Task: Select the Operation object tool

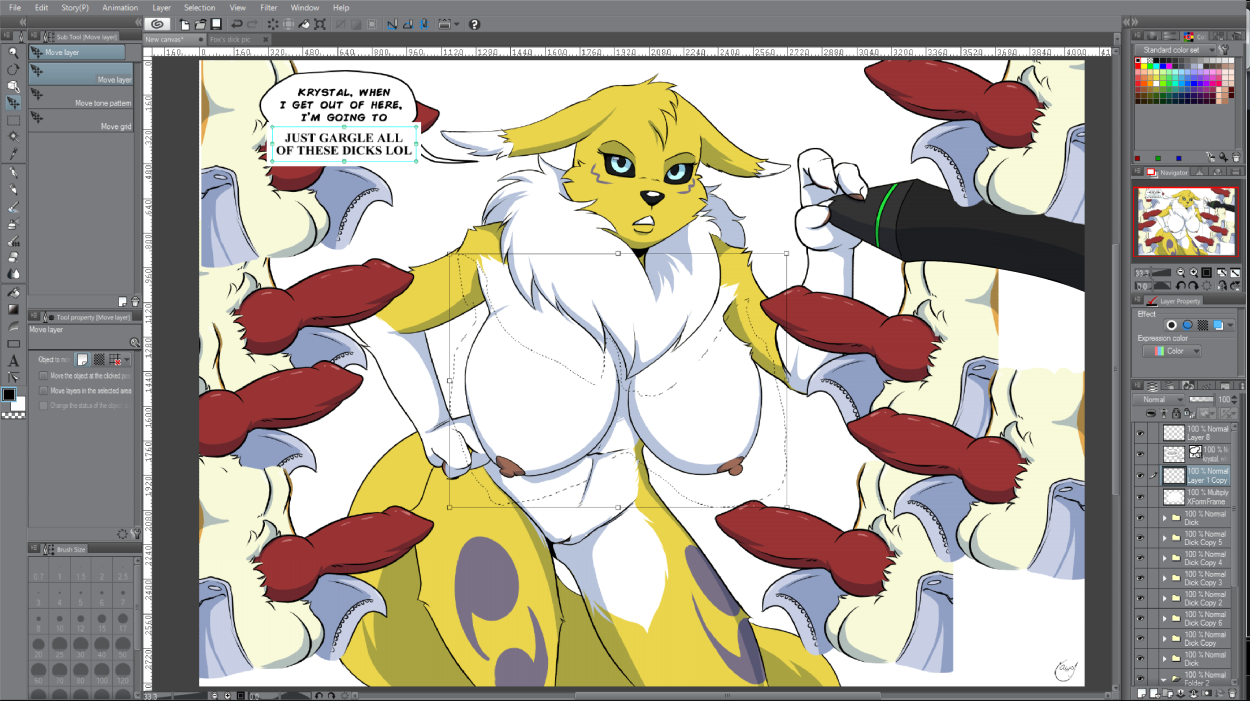Action: 13,86
